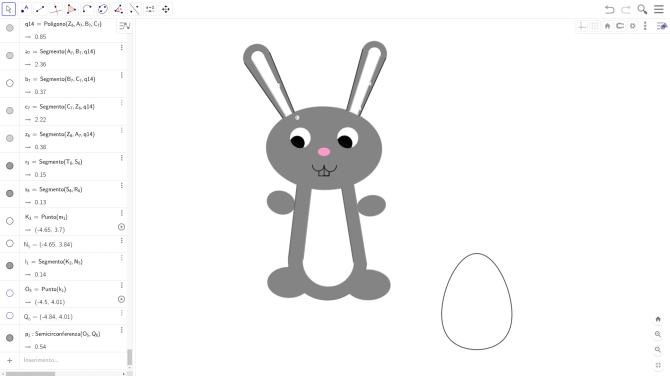
Task: Open the search magnifier icon
Action: tap(642, 9)
